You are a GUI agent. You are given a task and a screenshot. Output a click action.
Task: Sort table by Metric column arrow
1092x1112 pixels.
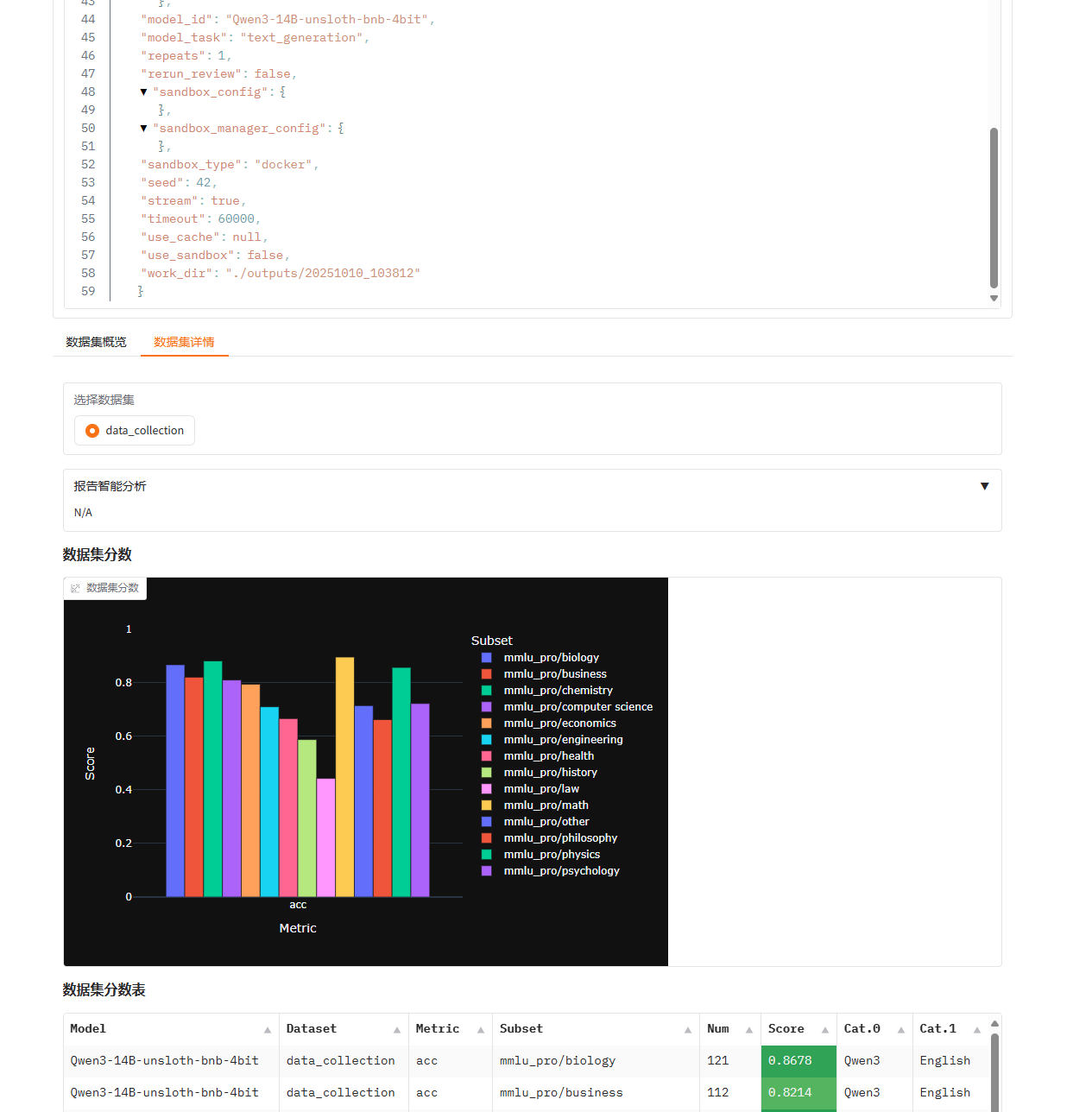click(481, 1029)
